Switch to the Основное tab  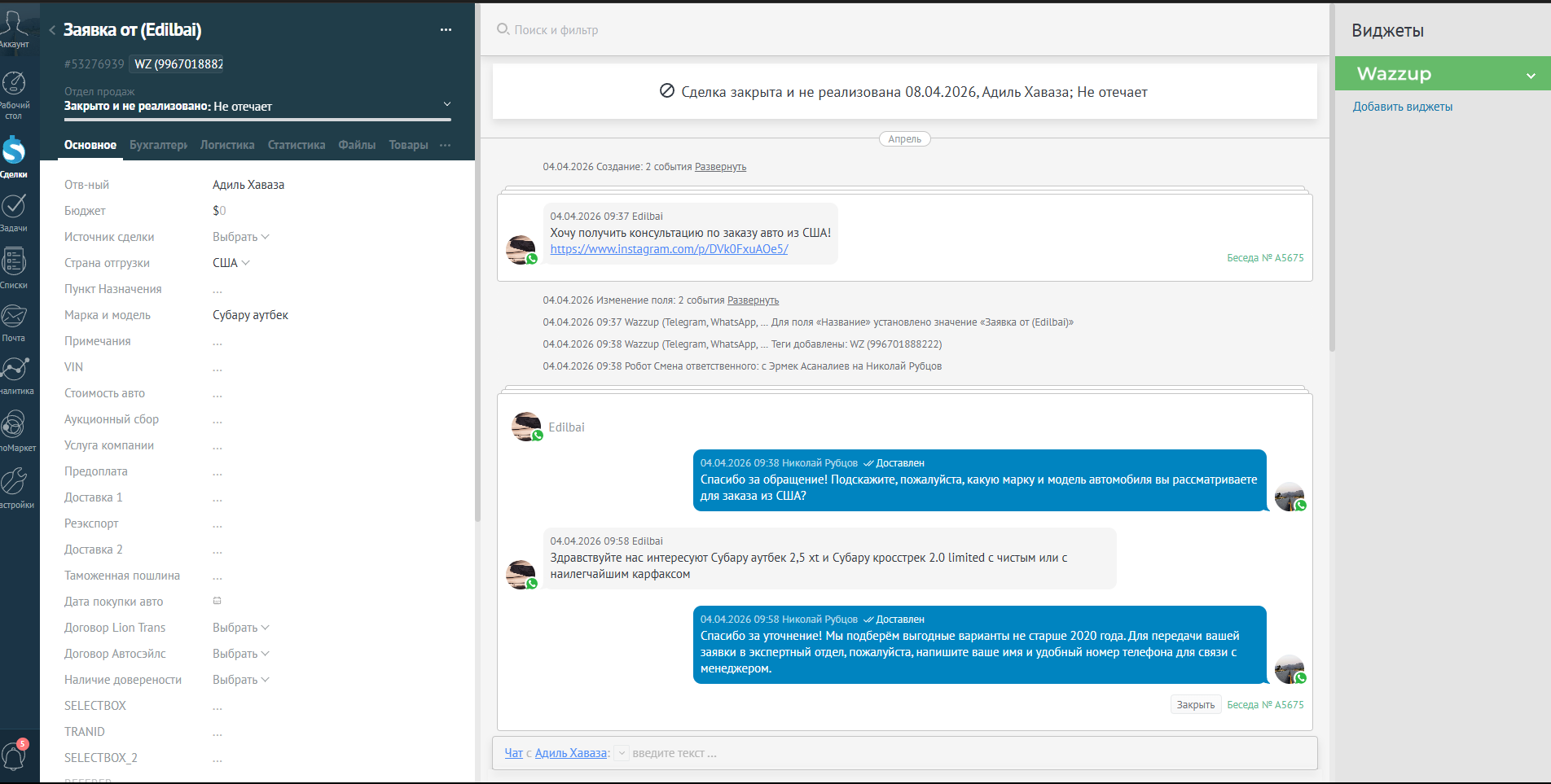(x=90, y=145)
